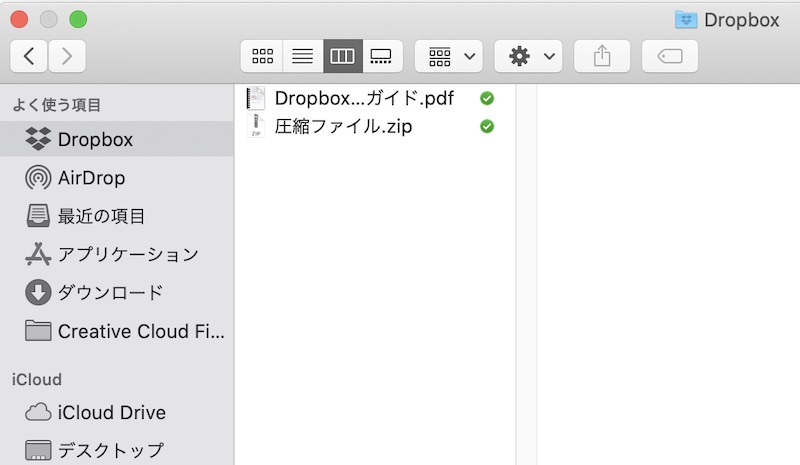Open Creative Cloud Files sidebar folder

click(117, 331)
